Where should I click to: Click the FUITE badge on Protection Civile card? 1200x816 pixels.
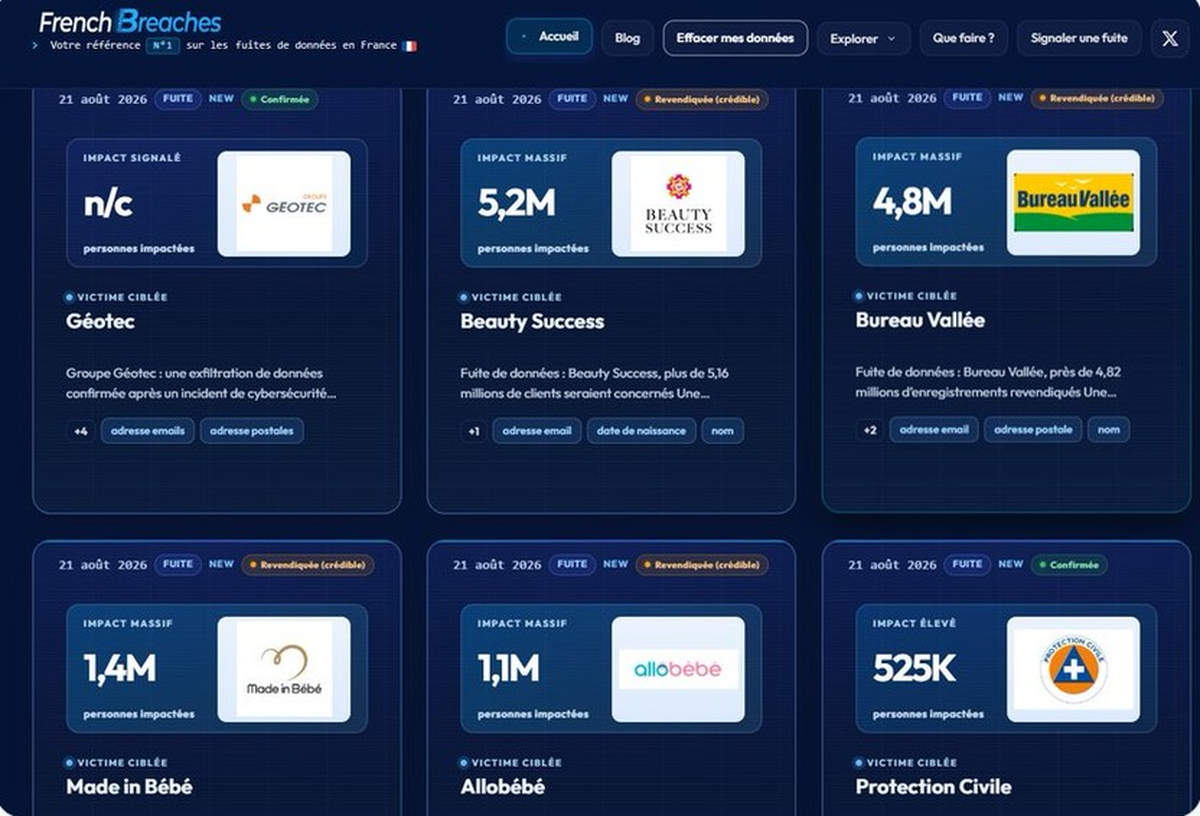point(967,564)
